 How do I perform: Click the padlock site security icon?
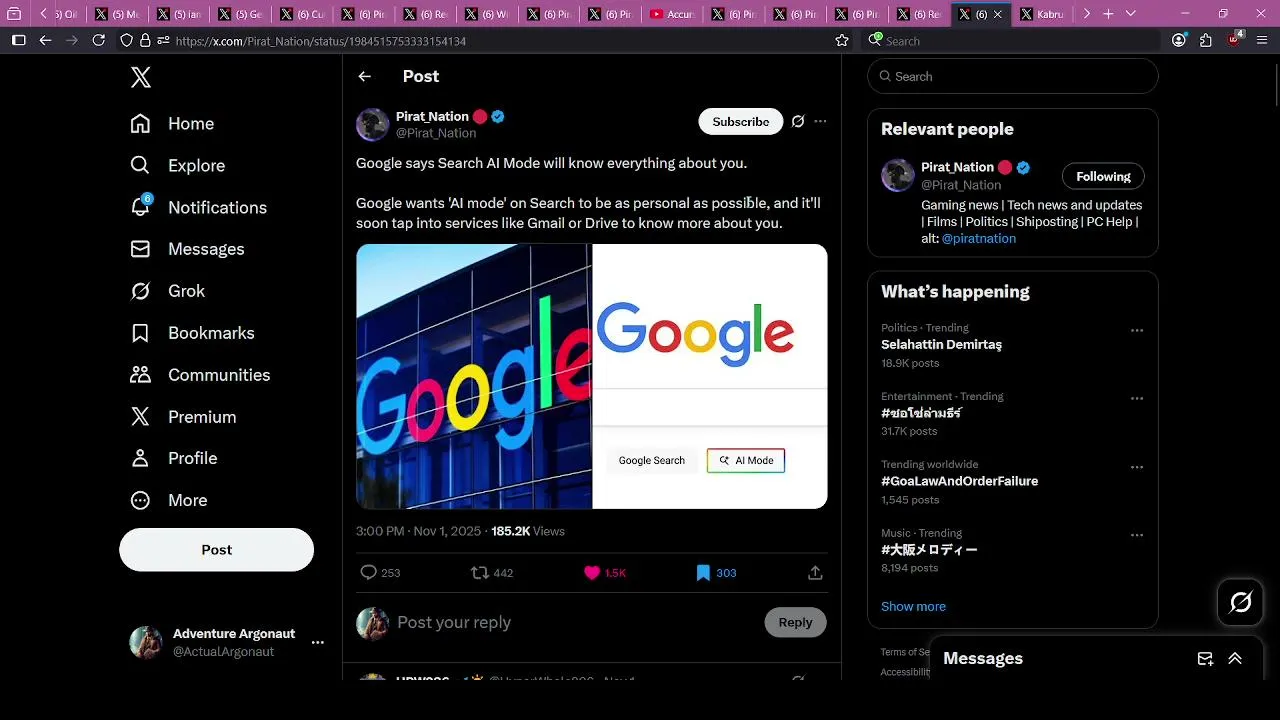146,41
